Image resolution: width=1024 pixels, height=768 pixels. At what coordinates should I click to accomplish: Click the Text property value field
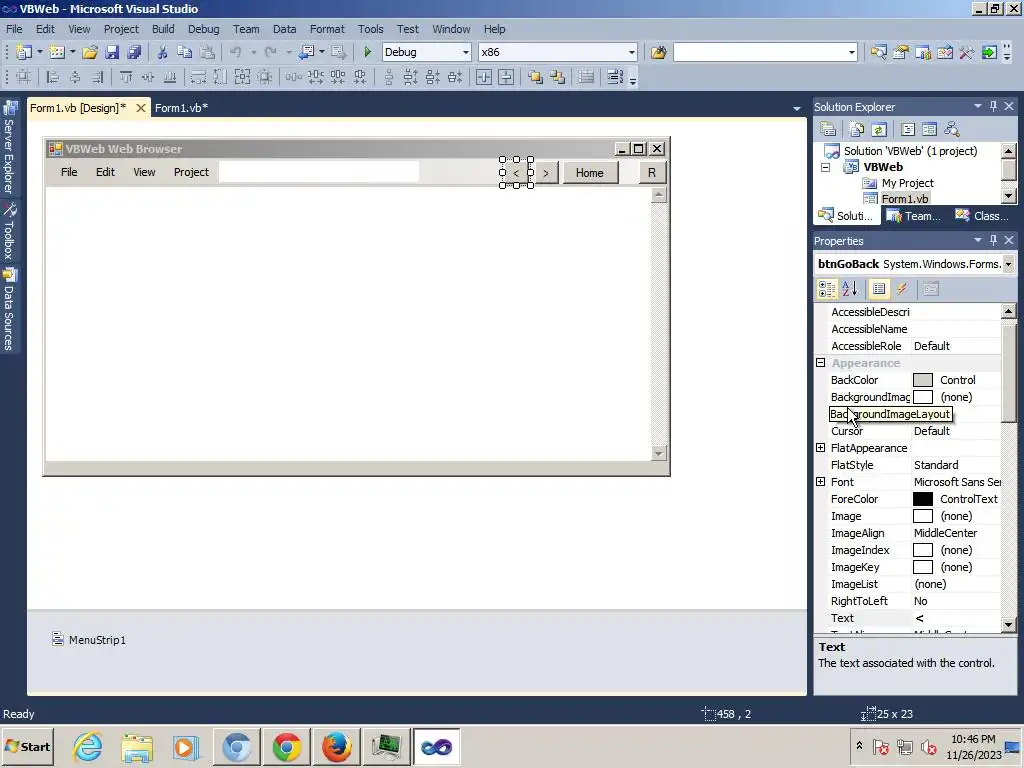point(955,618)
